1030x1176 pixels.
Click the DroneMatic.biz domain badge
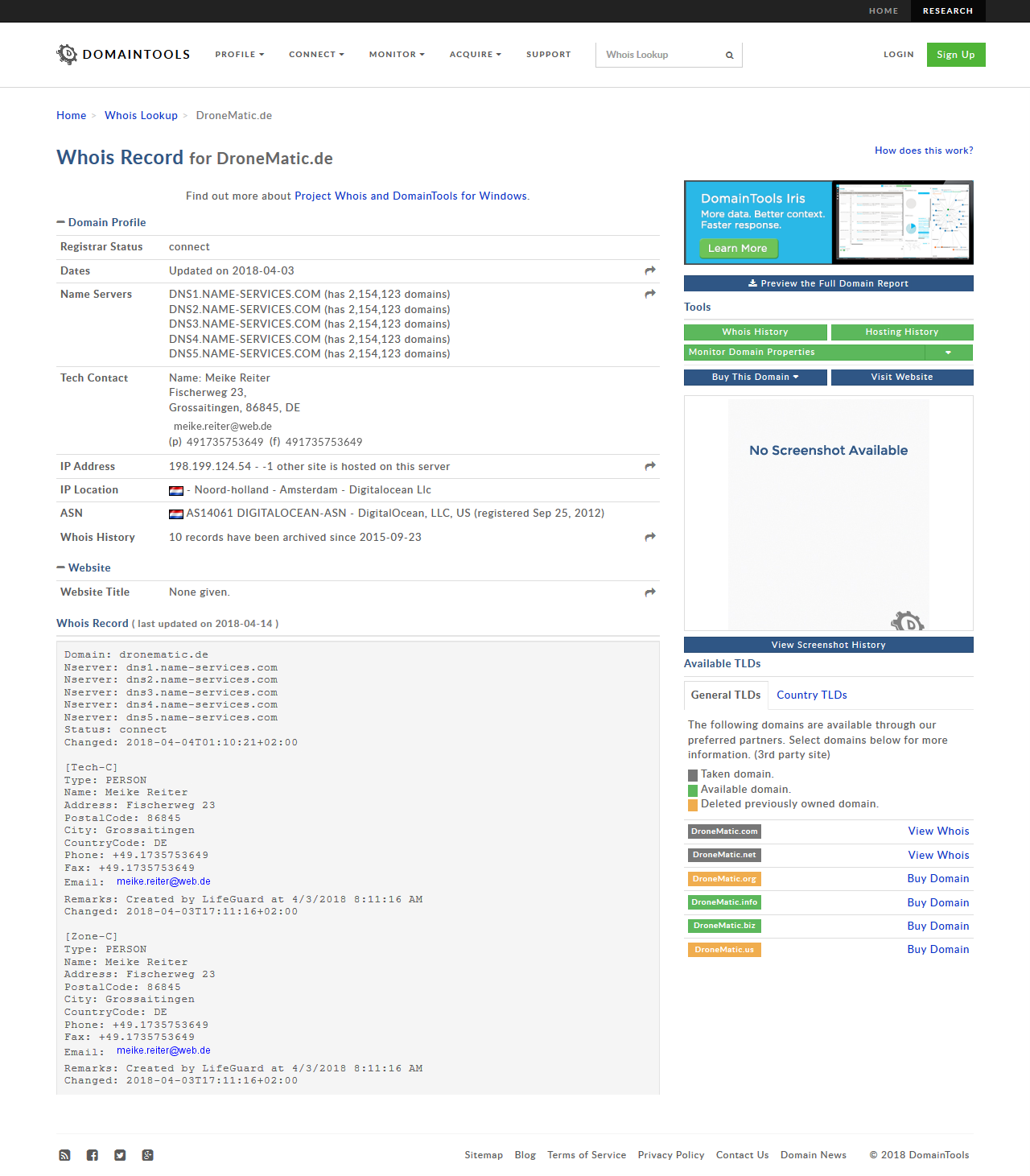724,926
